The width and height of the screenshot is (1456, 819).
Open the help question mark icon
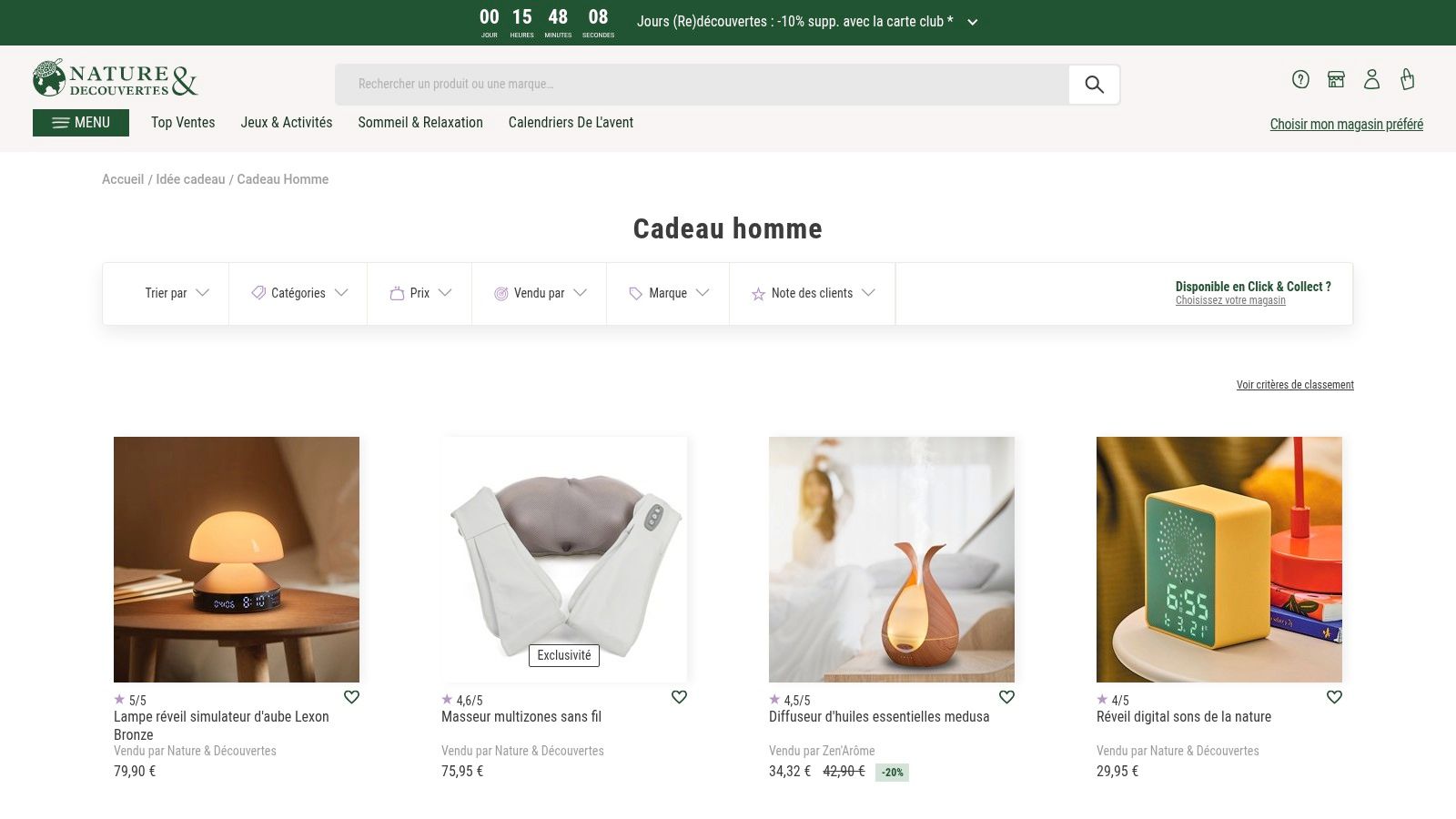click(1300, 79)
